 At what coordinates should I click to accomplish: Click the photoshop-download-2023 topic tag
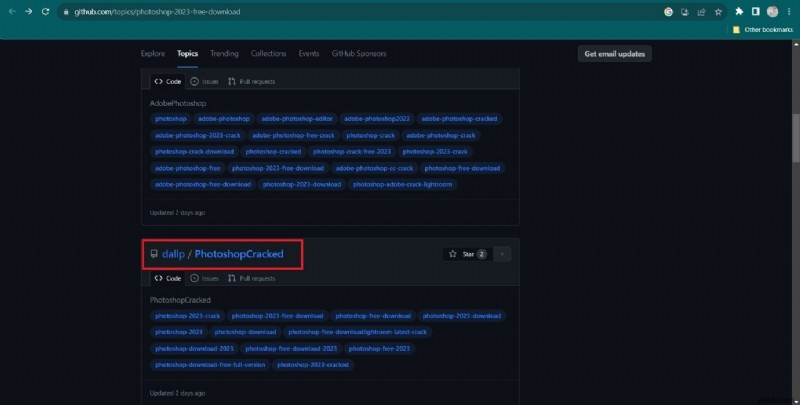[x=194, y=348]
